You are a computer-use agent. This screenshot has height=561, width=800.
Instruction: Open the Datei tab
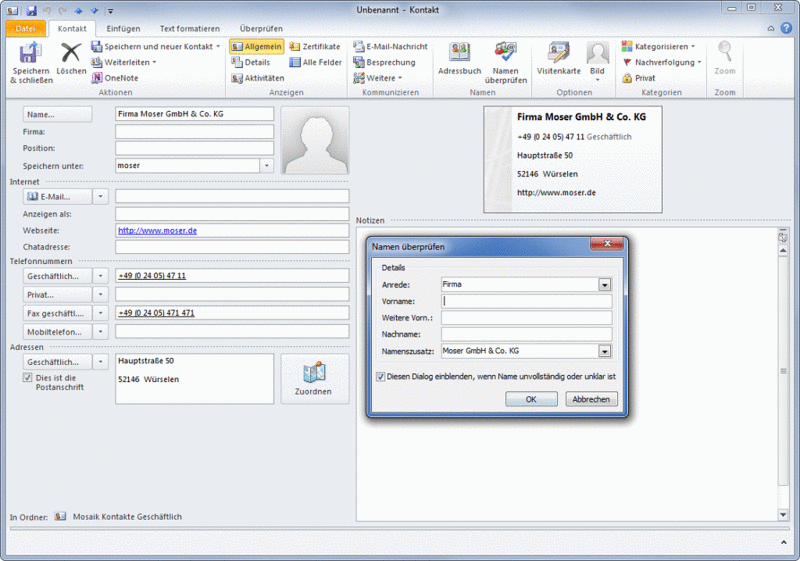pos(26,29)
